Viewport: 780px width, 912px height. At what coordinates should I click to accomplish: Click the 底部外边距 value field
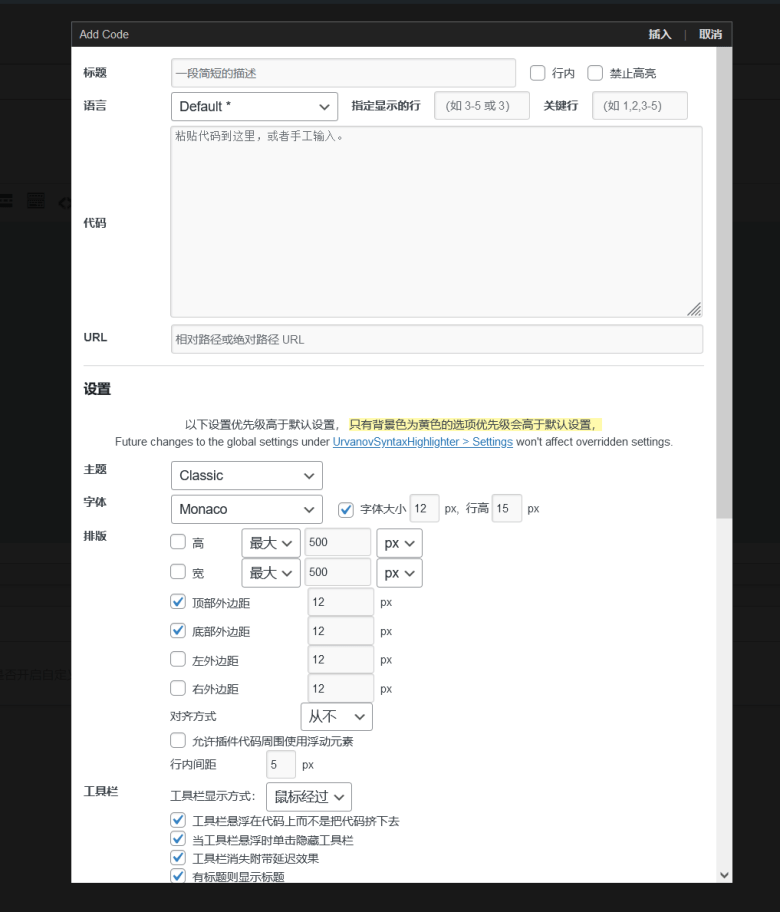click(x=340, y=631)
